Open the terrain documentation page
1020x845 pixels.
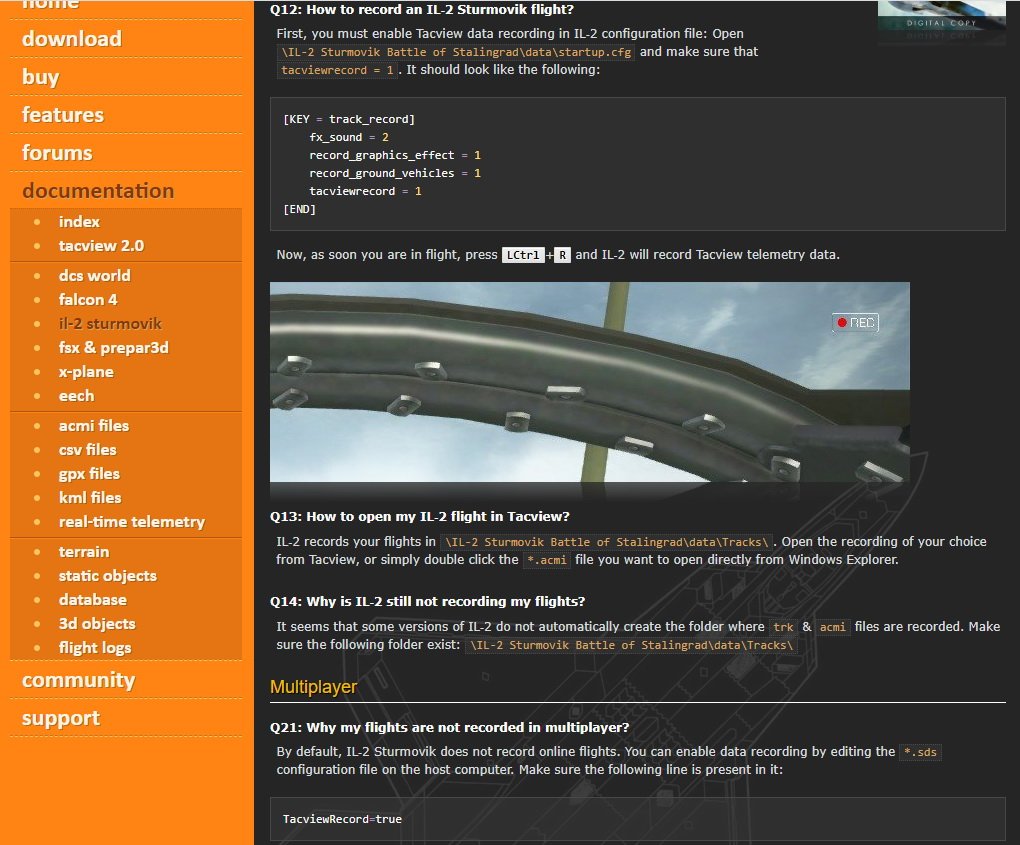pyautogui.click(x=84, y=552)
